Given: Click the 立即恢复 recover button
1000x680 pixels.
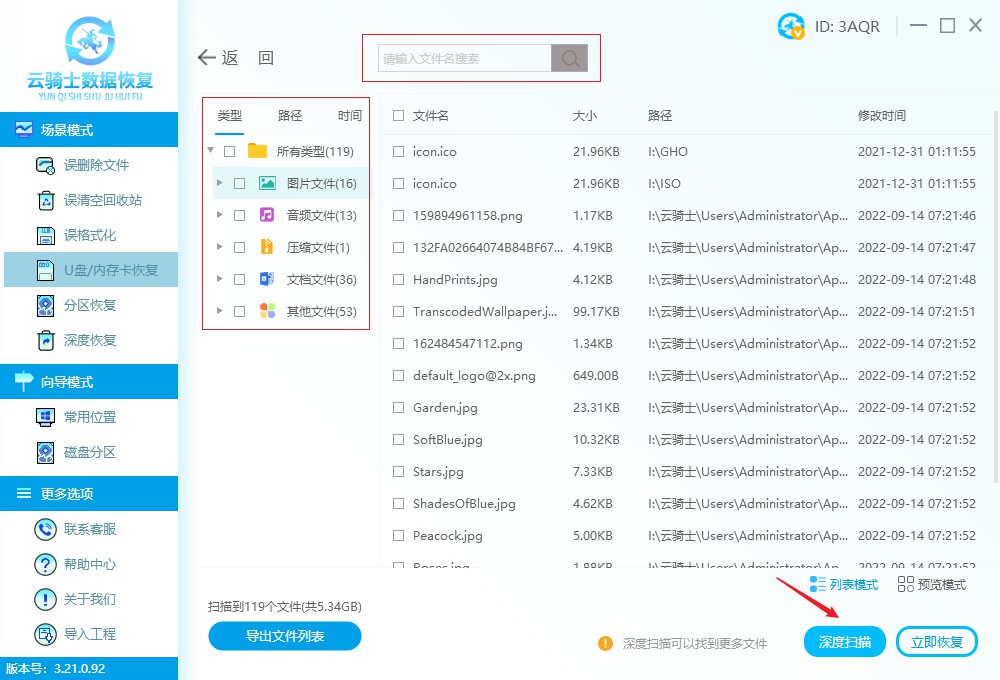Looking at the screenshot, I should 937,641.
